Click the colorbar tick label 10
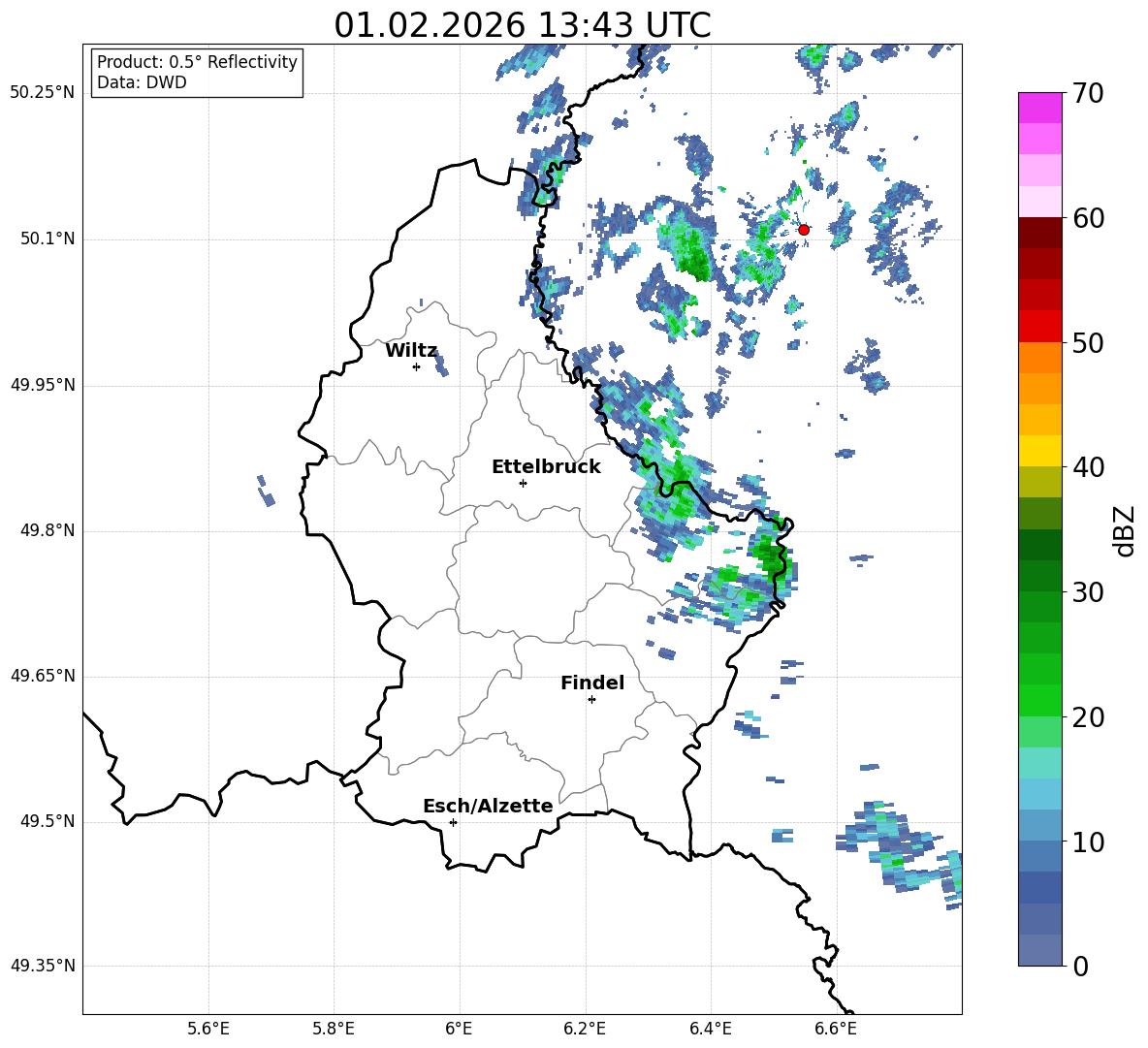The height and width of the screenshot is (1048, 1148). (x=1088, y=842)
